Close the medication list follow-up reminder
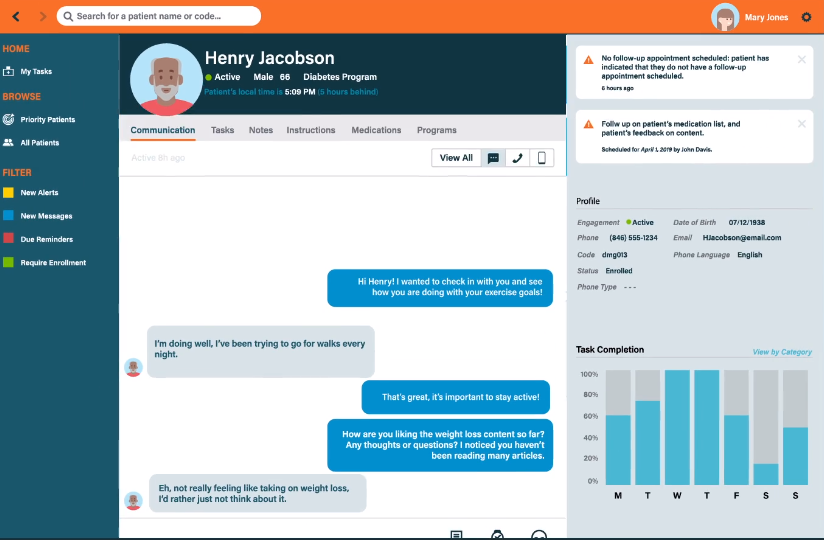 pos(801,124)
